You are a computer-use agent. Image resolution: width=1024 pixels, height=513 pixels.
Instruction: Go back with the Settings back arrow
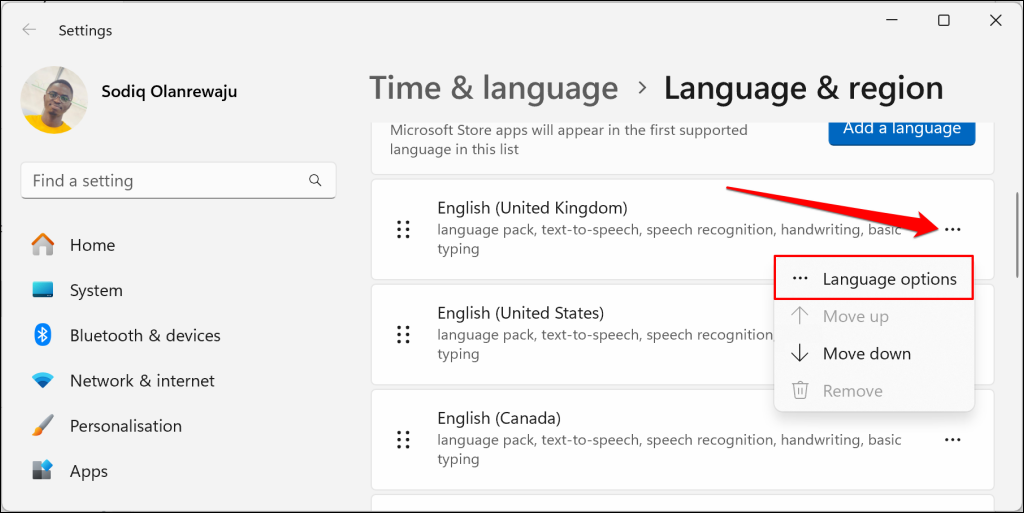coord(29,30)
